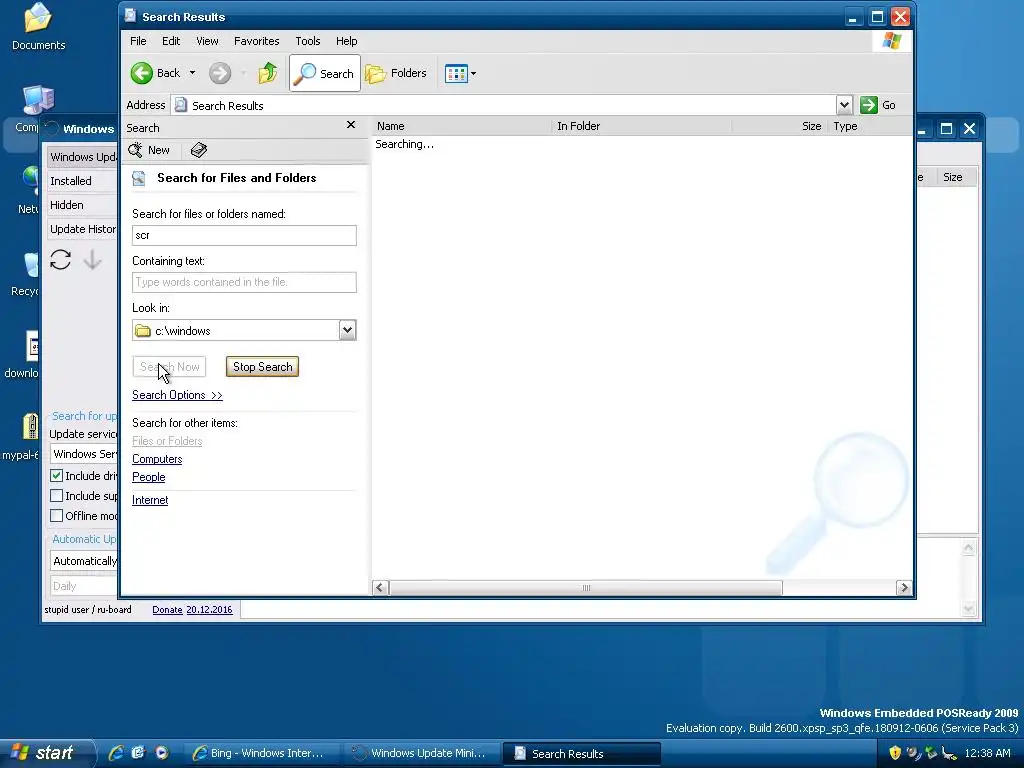Viewport: 1024px width, 768px height.
Task: Click the Windows flag logo in menu bar
Action: 891,41
